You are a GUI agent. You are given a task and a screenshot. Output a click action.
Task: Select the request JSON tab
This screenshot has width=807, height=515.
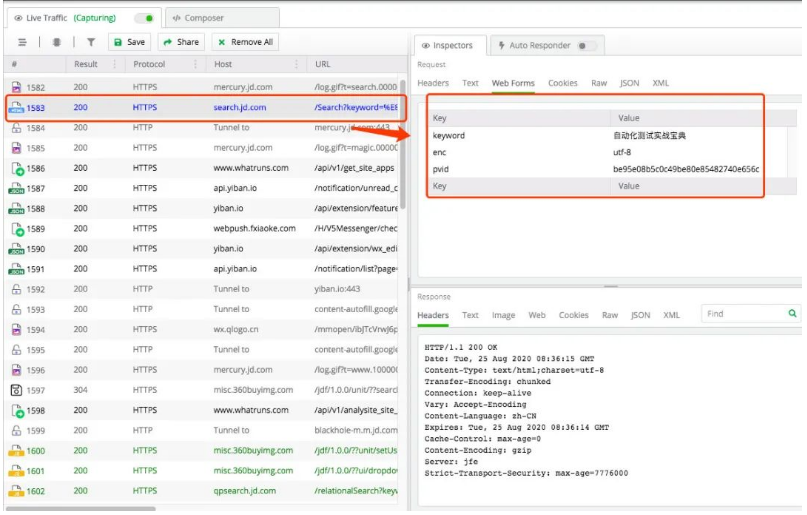click(629, 83)
